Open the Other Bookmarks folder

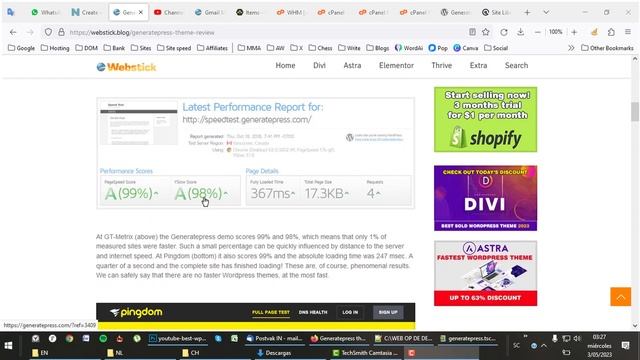[607, 48]
